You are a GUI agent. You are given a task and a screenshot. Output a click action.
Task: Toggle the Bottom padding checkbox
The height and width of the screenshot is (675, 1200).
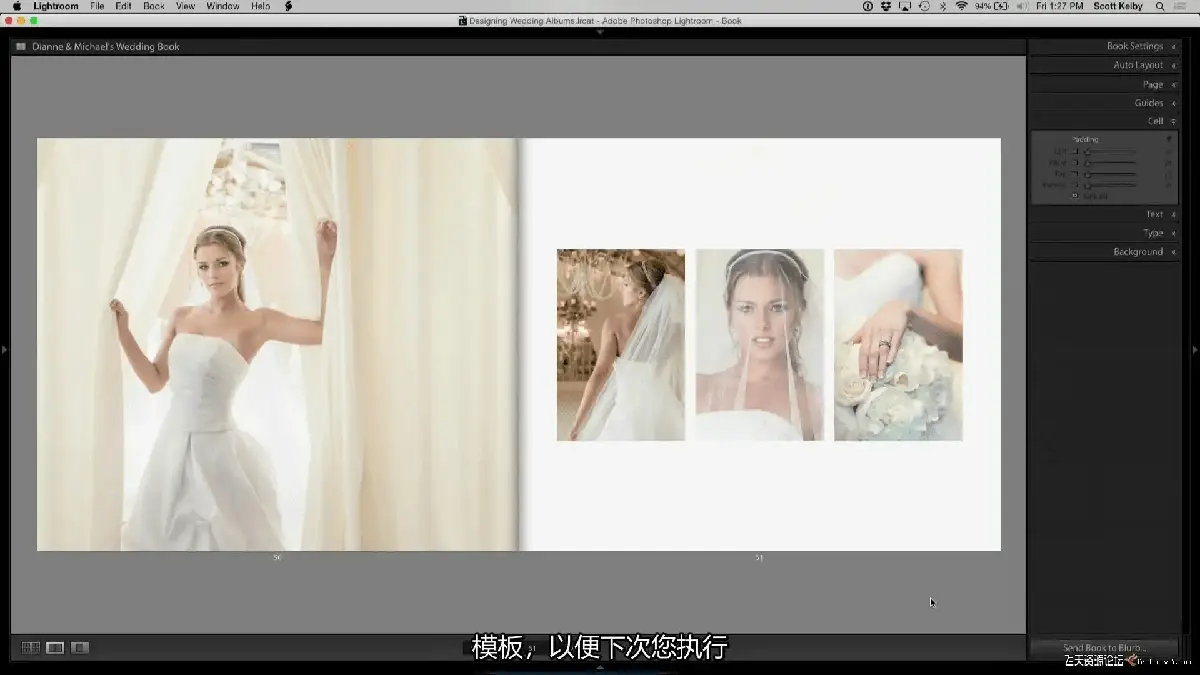click(1075, 185)
